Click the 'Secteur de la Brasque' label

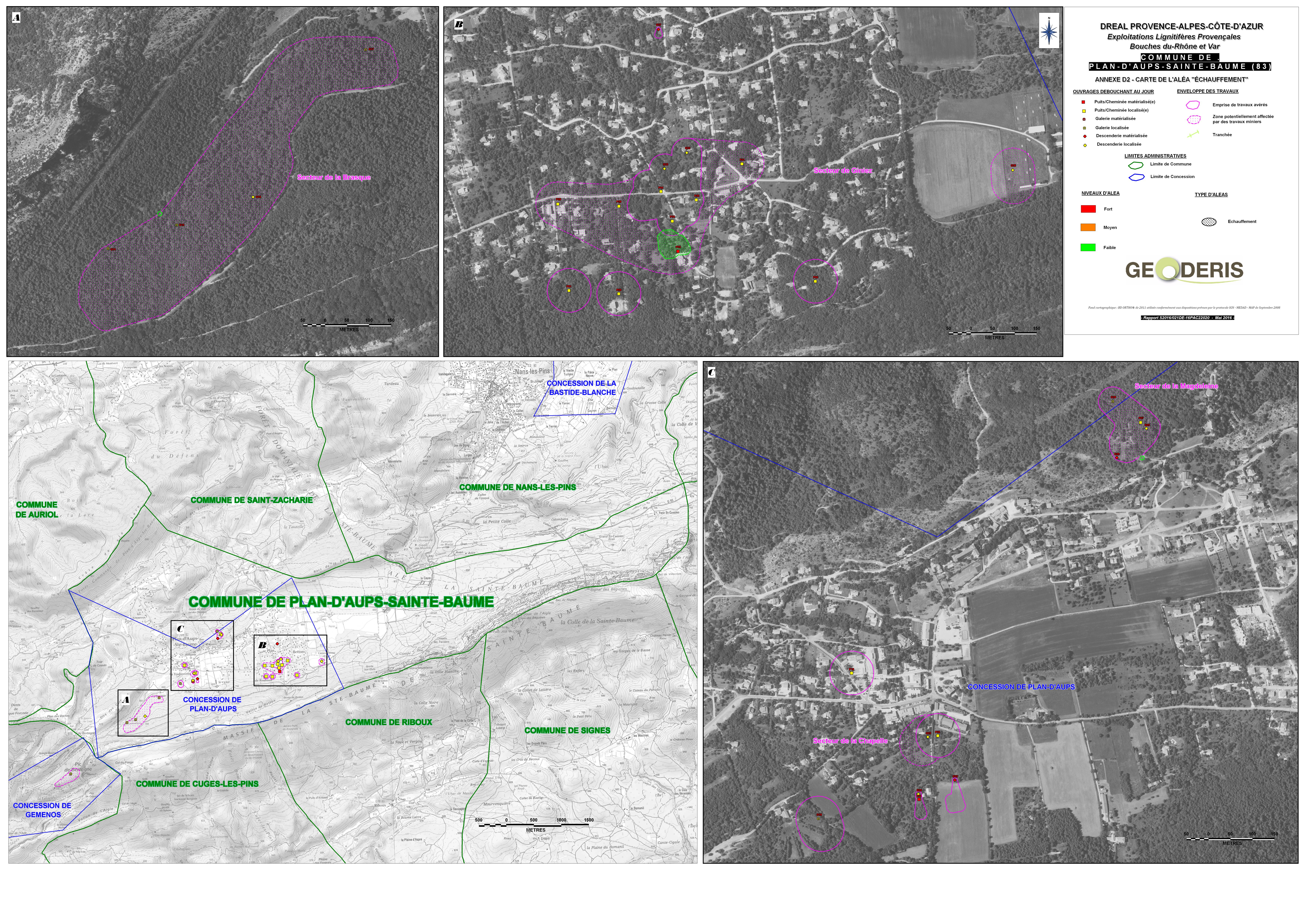click(x=334, y=177)
